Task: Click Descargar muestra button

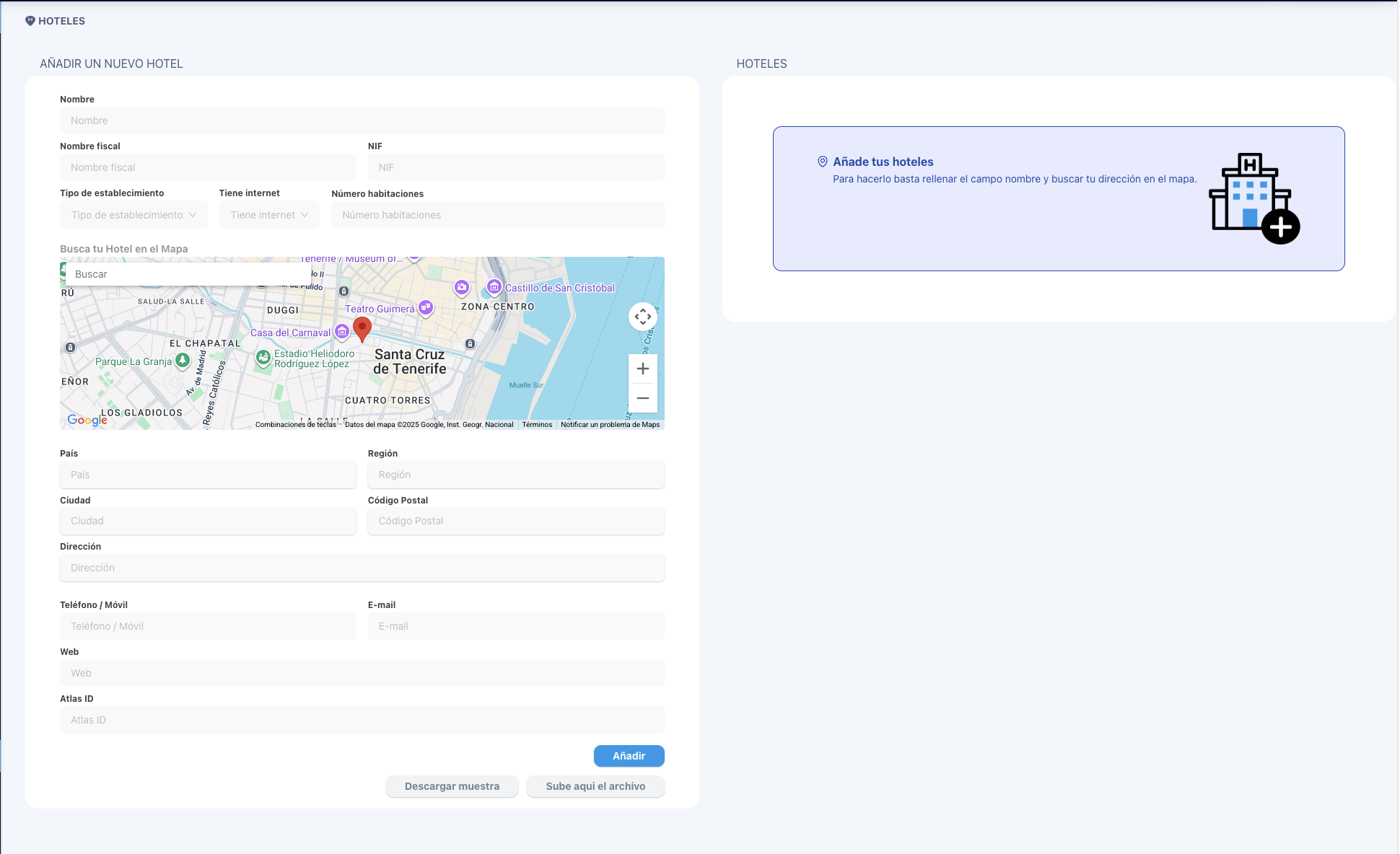Action: point(452,786)
